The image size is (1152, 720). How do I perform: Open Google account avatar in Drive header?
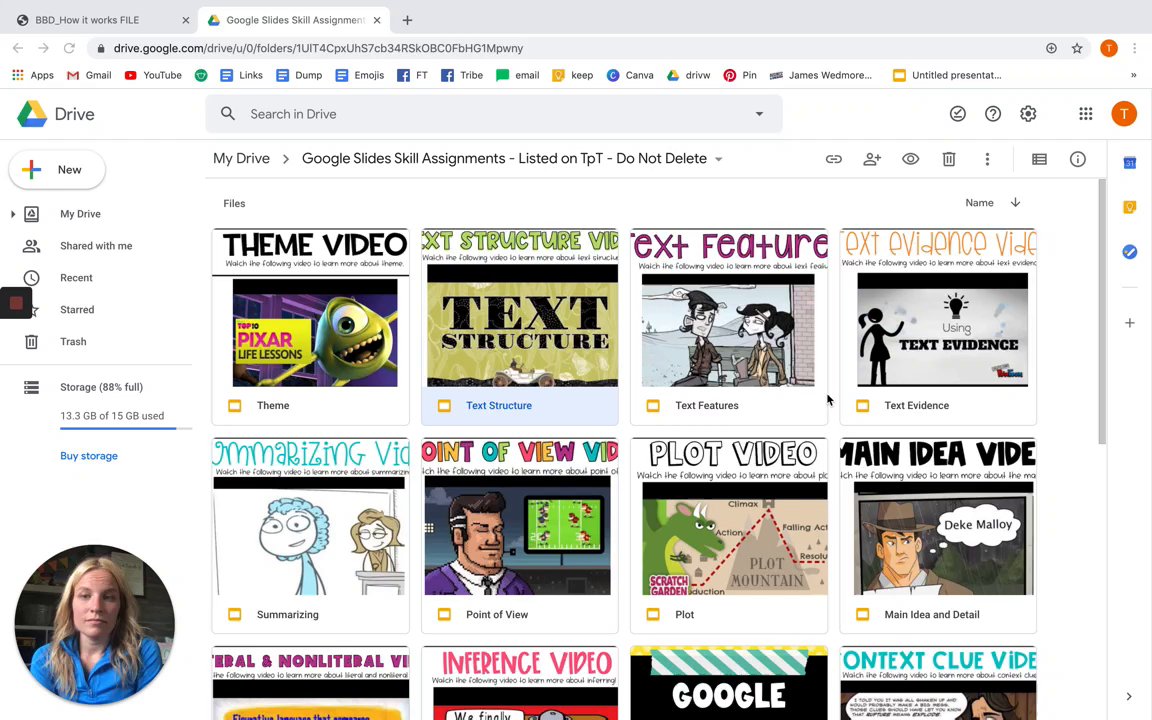pyautogui.click(x=1123, y=114)
